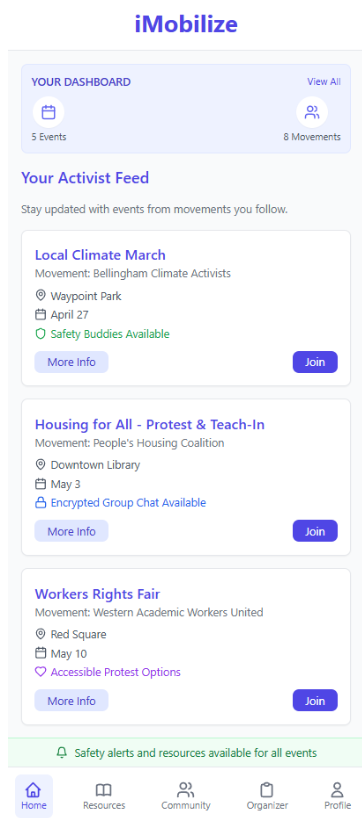Go to the Home tab
This screenshot has width=362, height=820.
[33, 796]
